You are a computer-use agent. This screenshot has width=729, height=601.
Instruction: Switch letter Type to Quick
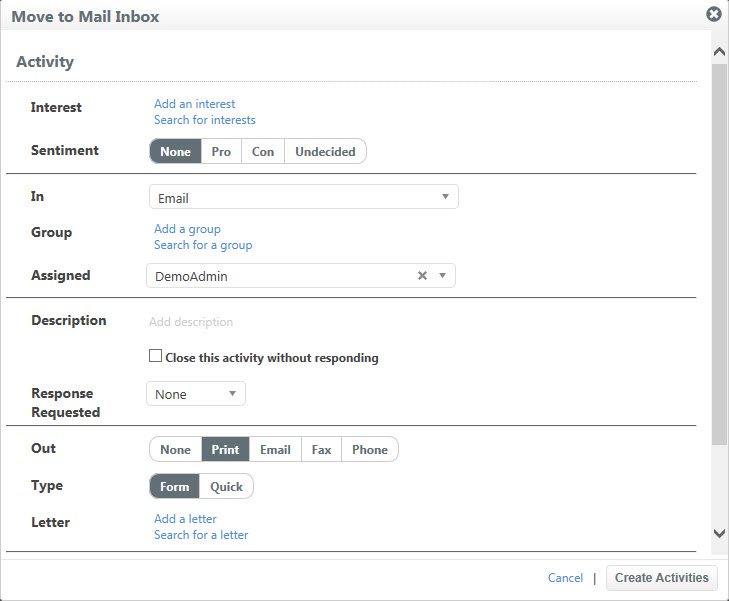click(226, 487)
